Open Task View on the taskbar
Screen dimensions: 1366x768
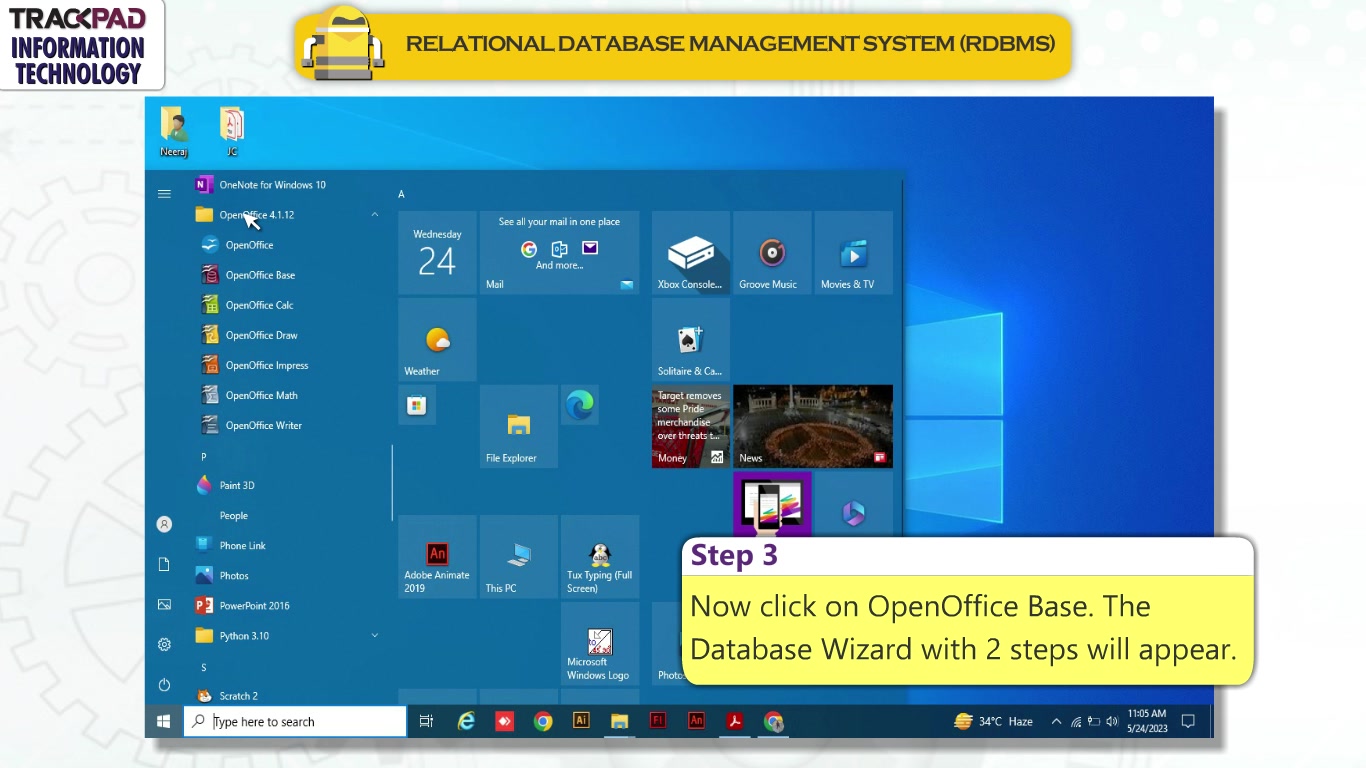(x=426, y=721)
